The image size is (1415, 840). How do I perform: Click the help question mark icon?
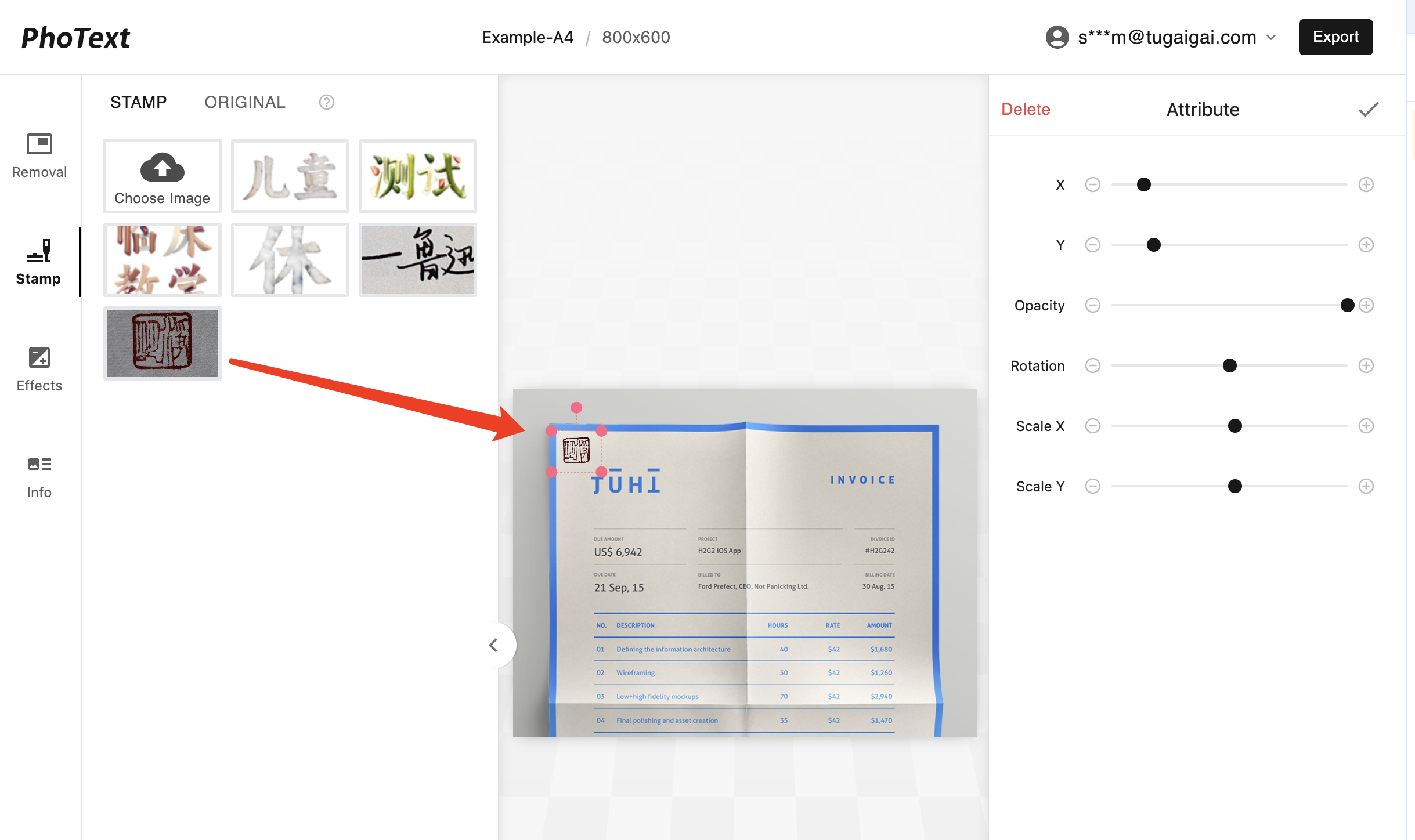click(327, 102)
